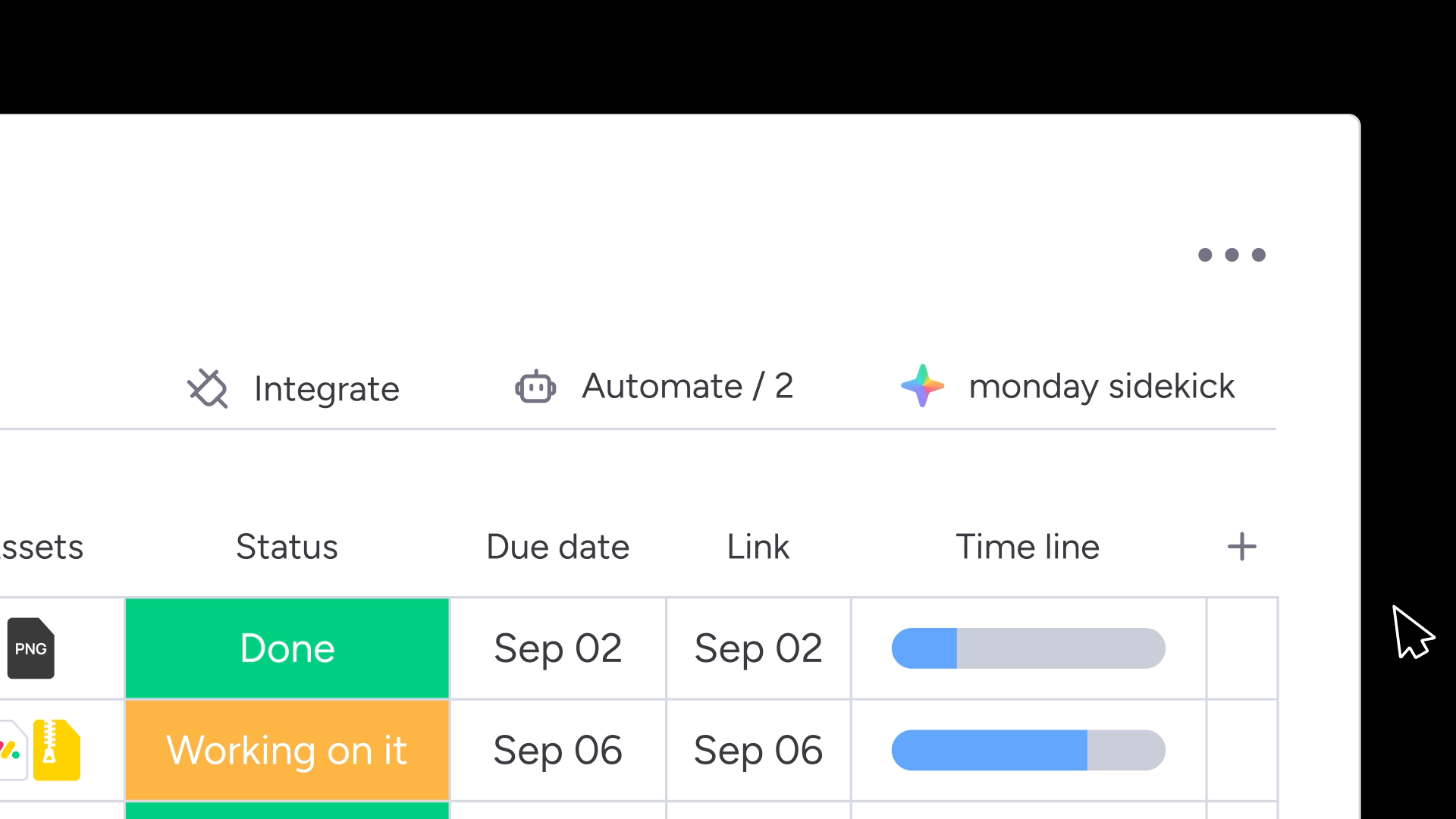1456x819 pixels.
Task: Open the three-dot options menu
Action: (1232, 255)
